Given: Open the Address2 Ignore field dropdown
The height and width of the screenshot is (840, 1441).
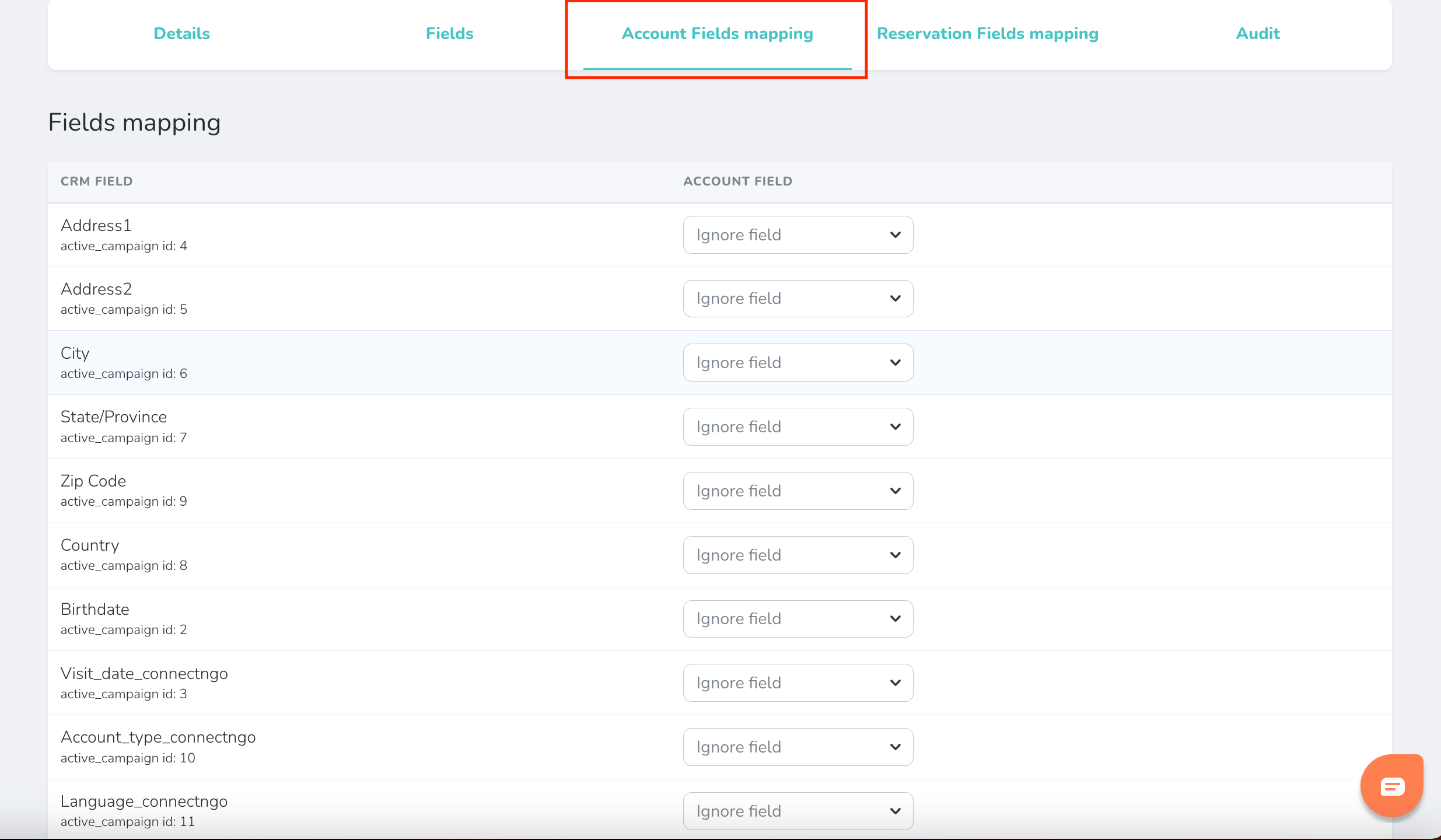Looking at the screenshot, I should click(x=798, y=299).
